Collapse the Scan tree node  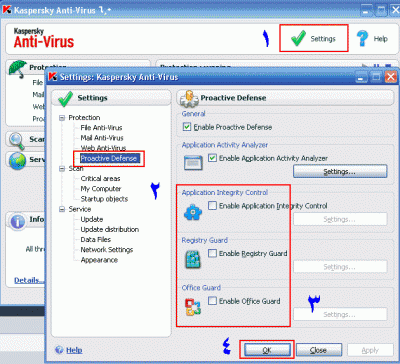point(62,169)
